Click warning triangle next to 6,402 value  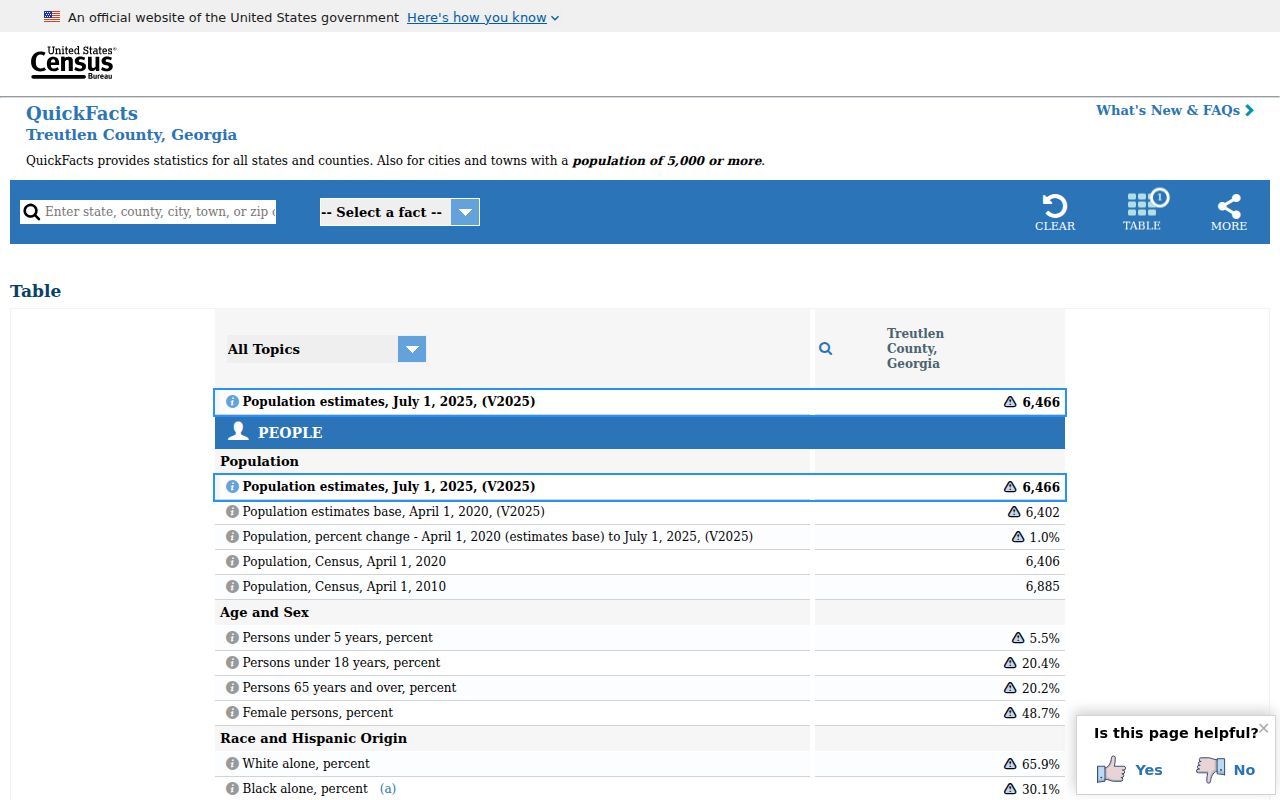tap(1015, 512)
